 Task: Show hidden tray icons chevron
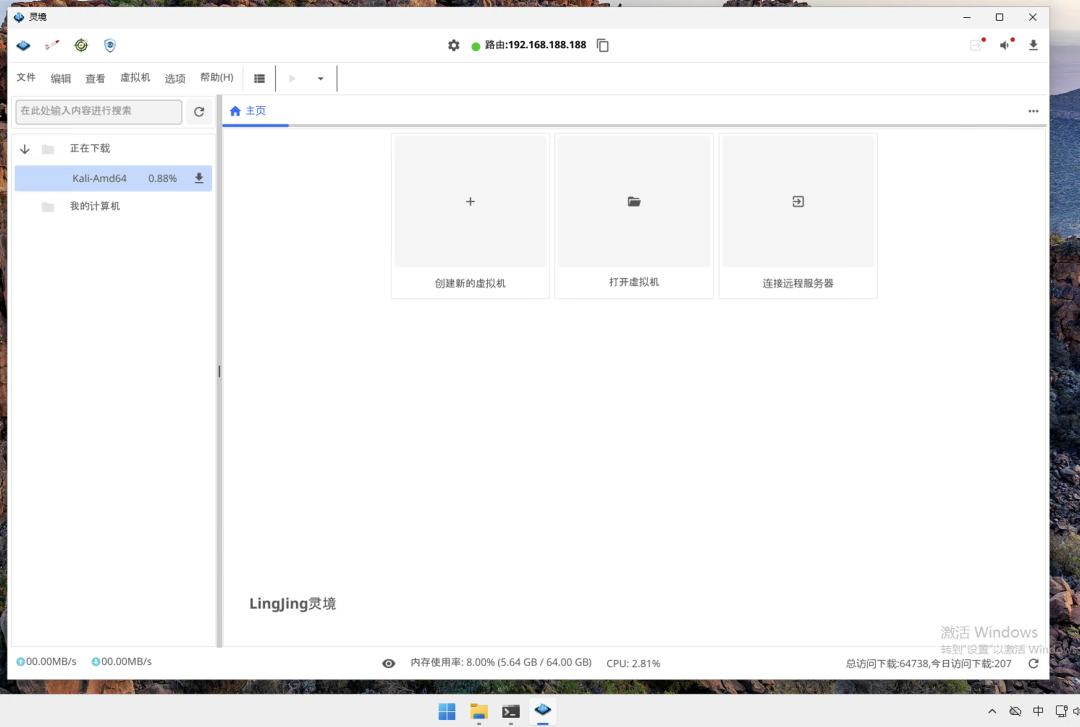click(x=992, y=711)
